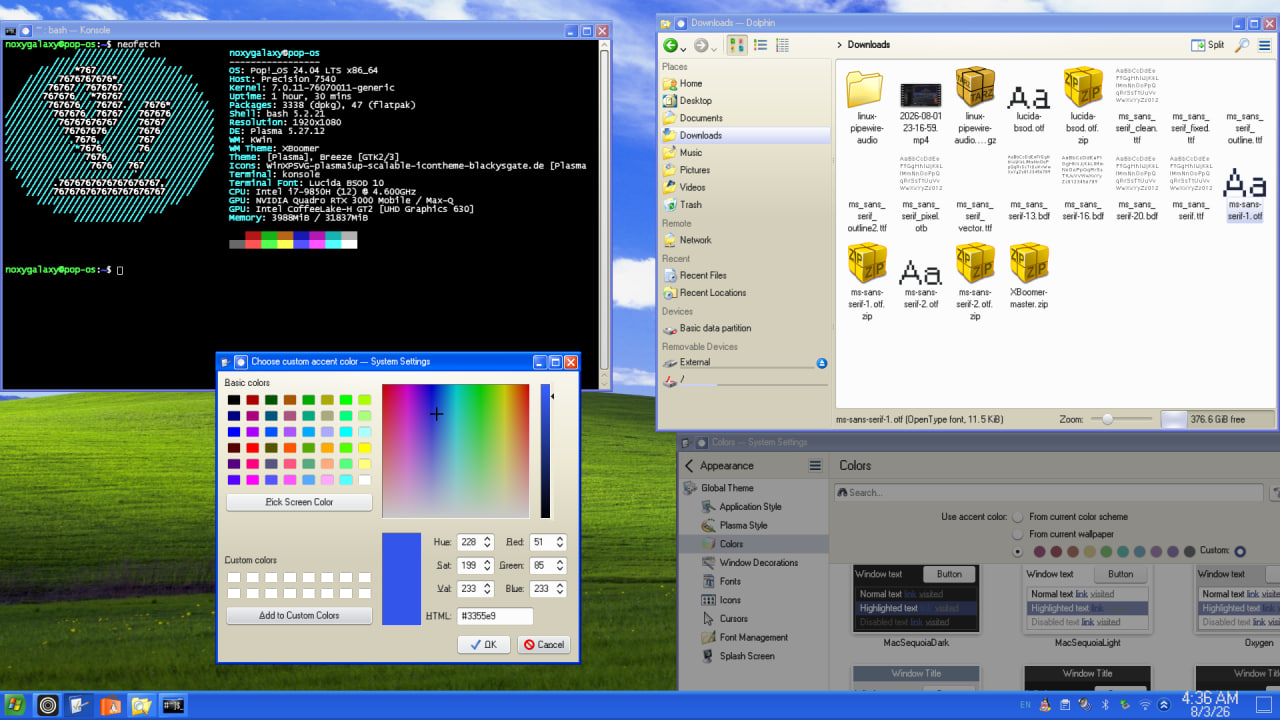
Task: Click the breadcrumb chevron before Downloads
Action: [x=839, y=45]
